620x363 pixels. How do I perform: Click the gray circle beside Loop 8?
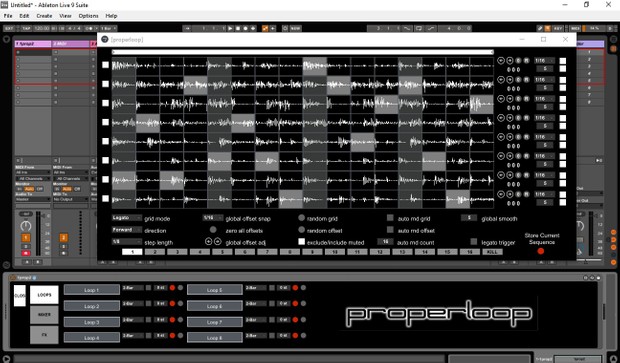303,335
